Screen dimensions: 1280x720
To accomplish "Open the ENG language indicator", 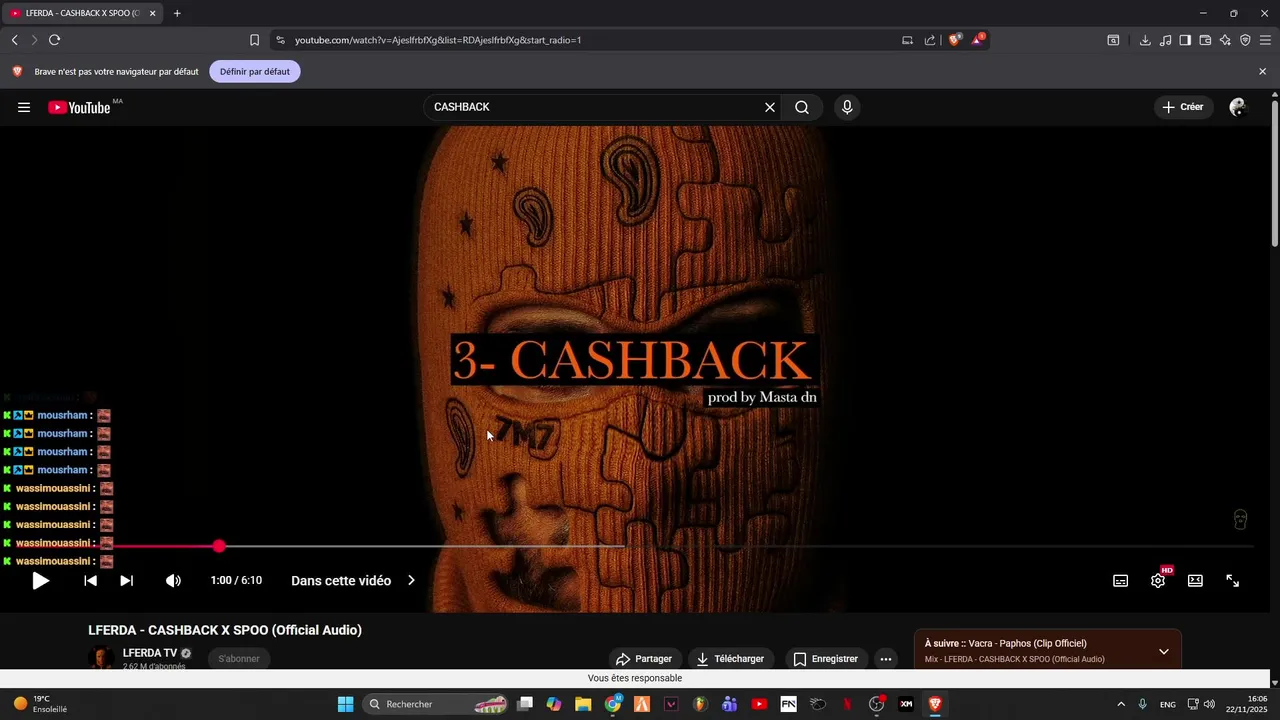I will pyautogui.click(x=1168, y=704).
